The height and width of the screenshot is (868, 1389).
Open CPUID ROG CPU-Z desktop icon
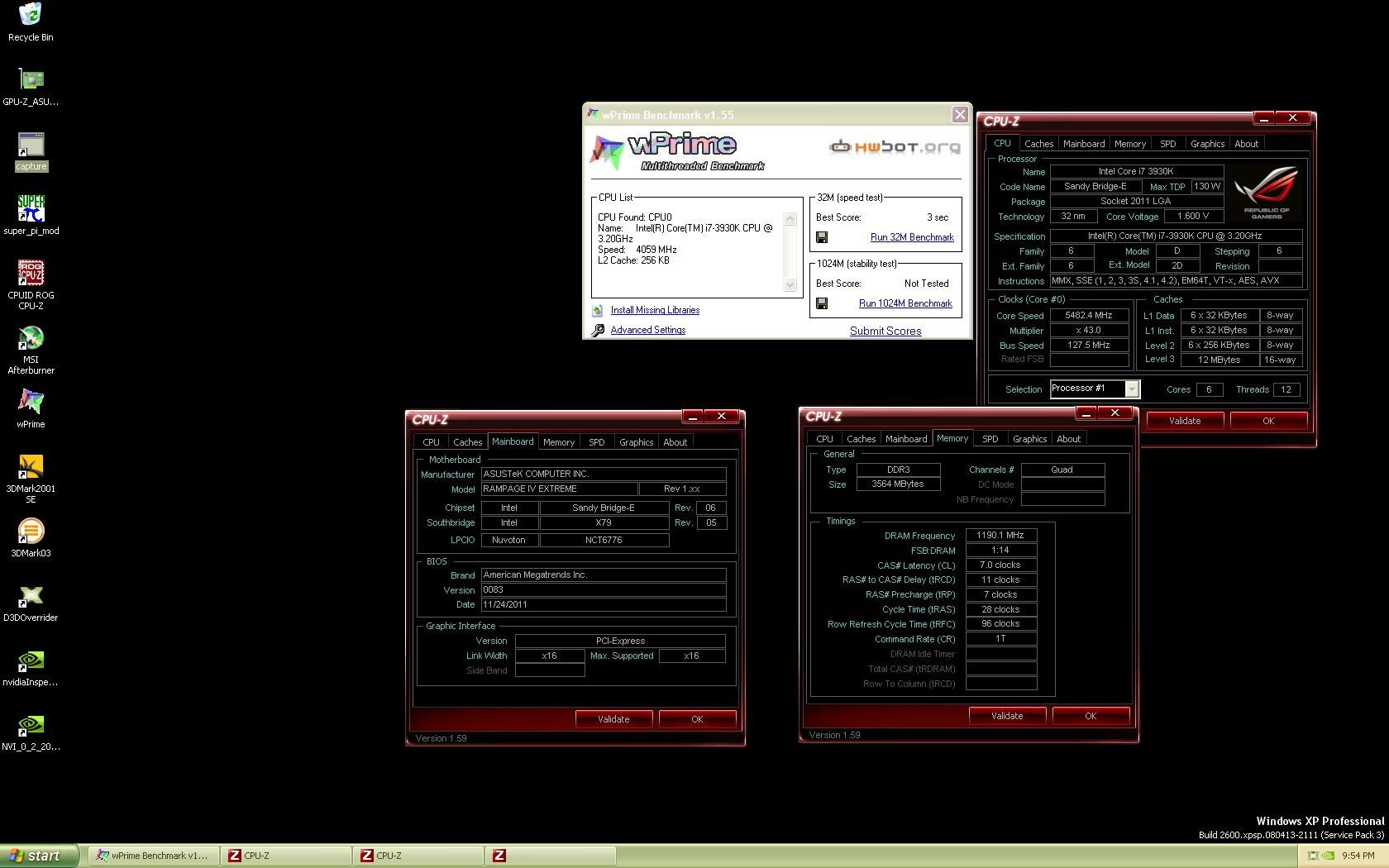(x=31, y=285)
